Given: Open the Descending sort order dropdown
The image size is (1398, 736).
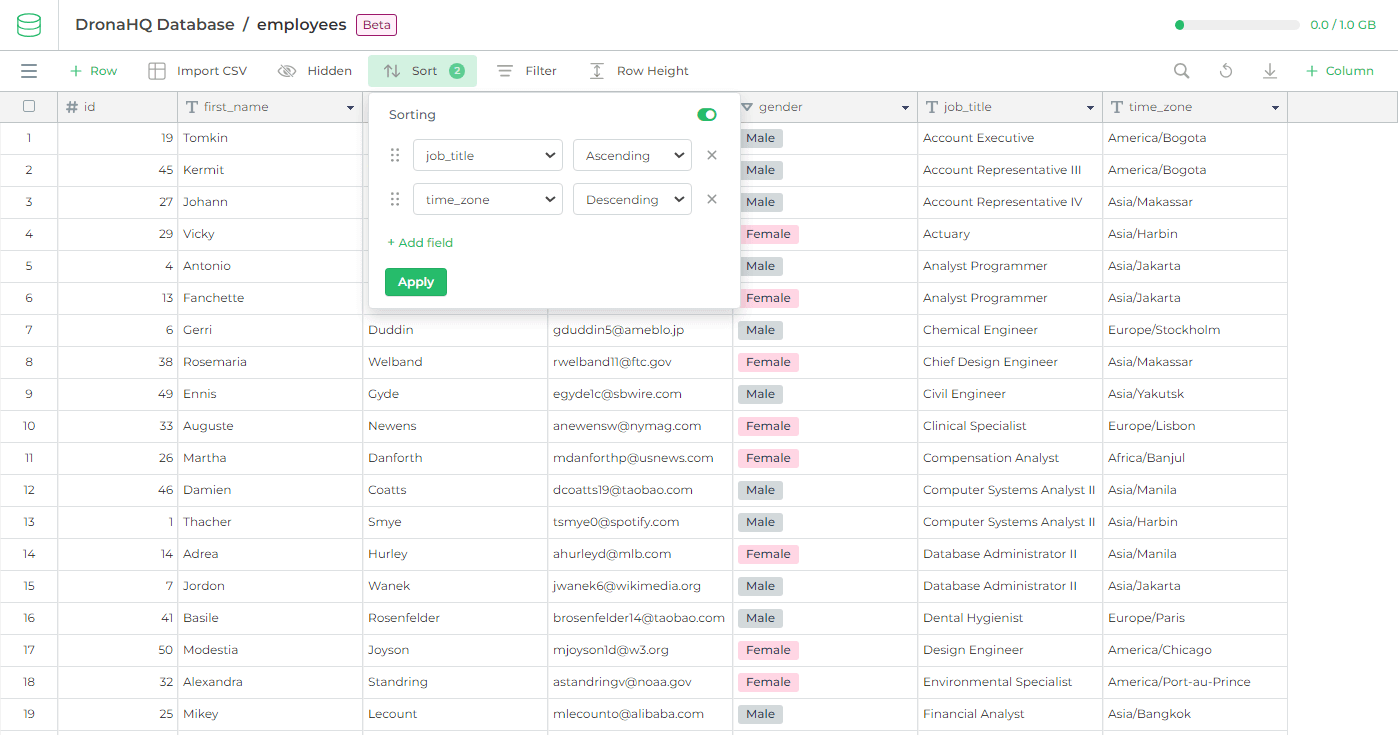Looking at the screenshot, I should 632,199.
